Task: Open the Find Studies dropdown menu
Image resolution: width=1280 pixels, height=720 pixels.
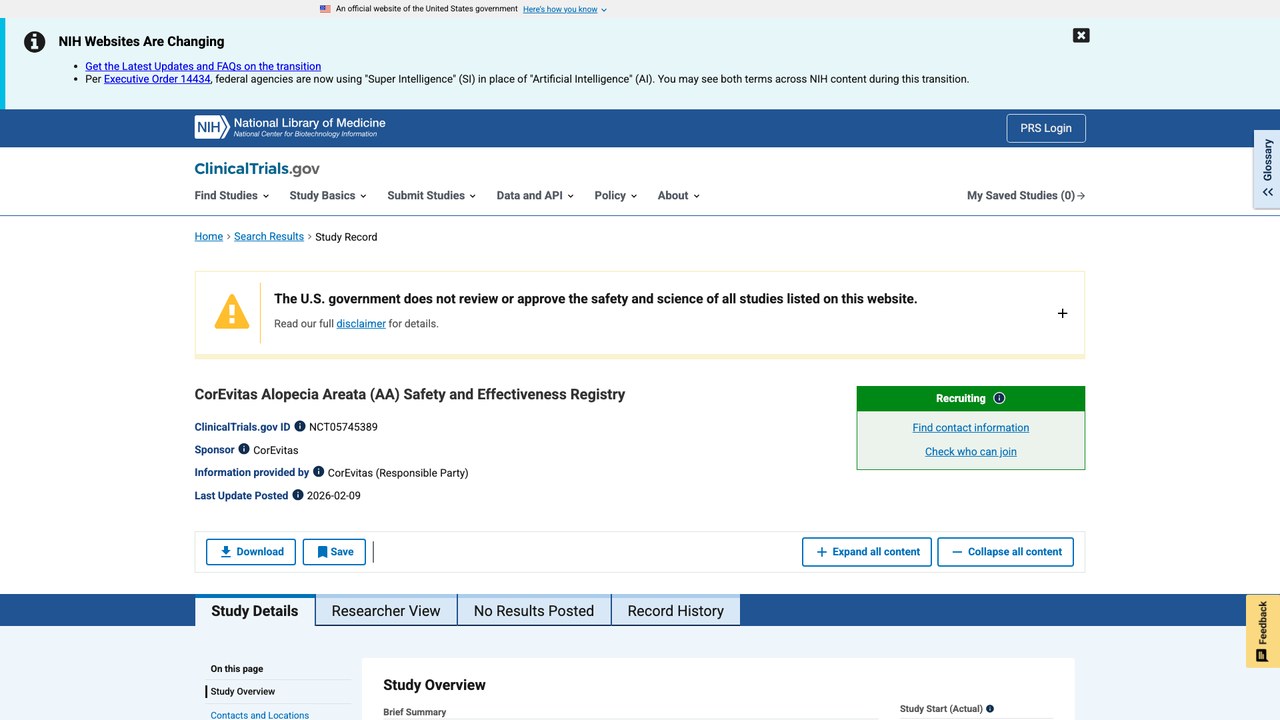Action: [231, 196]
